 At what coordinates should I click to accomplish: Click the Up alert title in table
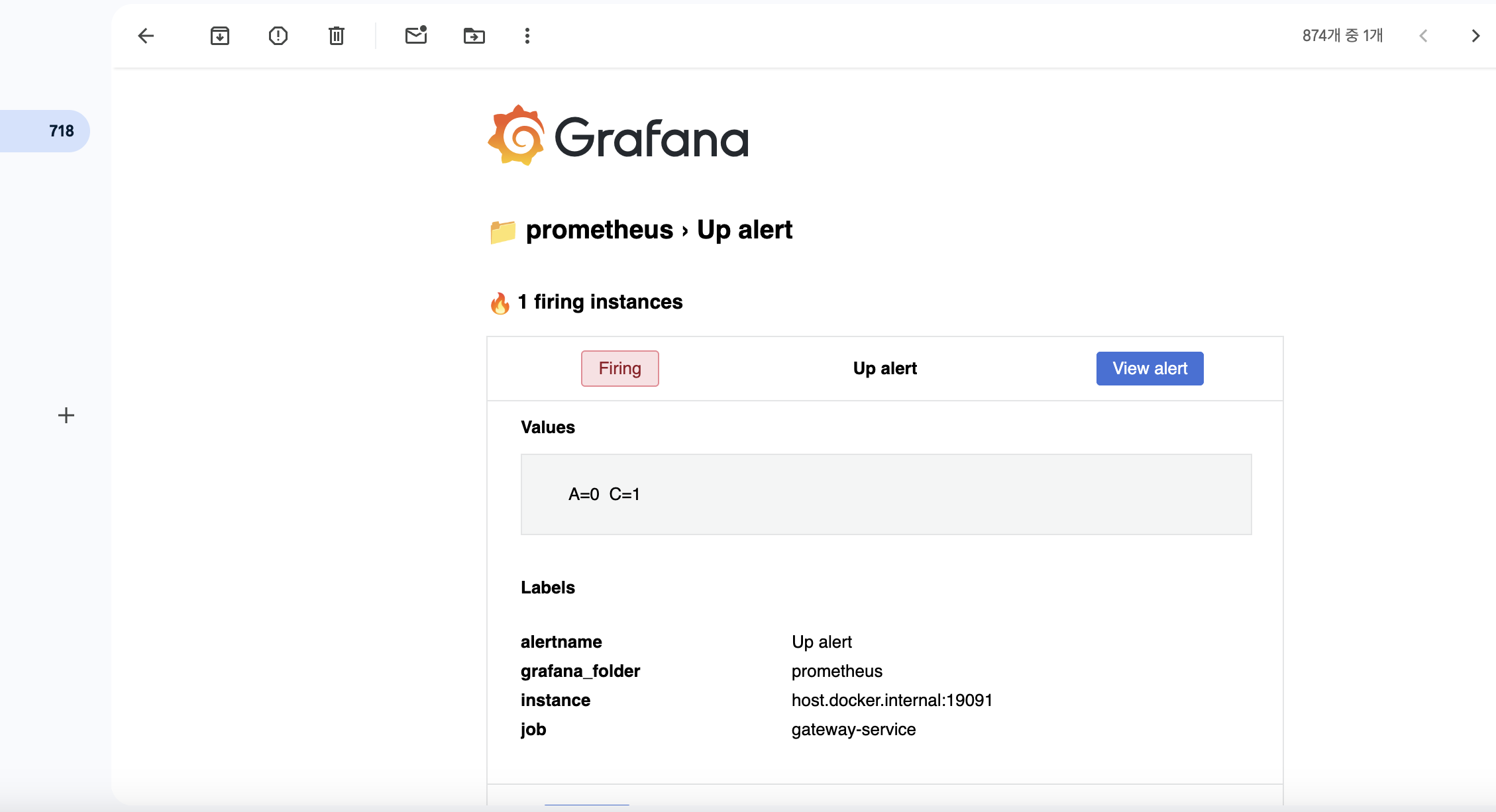click(x=884, y=368)
